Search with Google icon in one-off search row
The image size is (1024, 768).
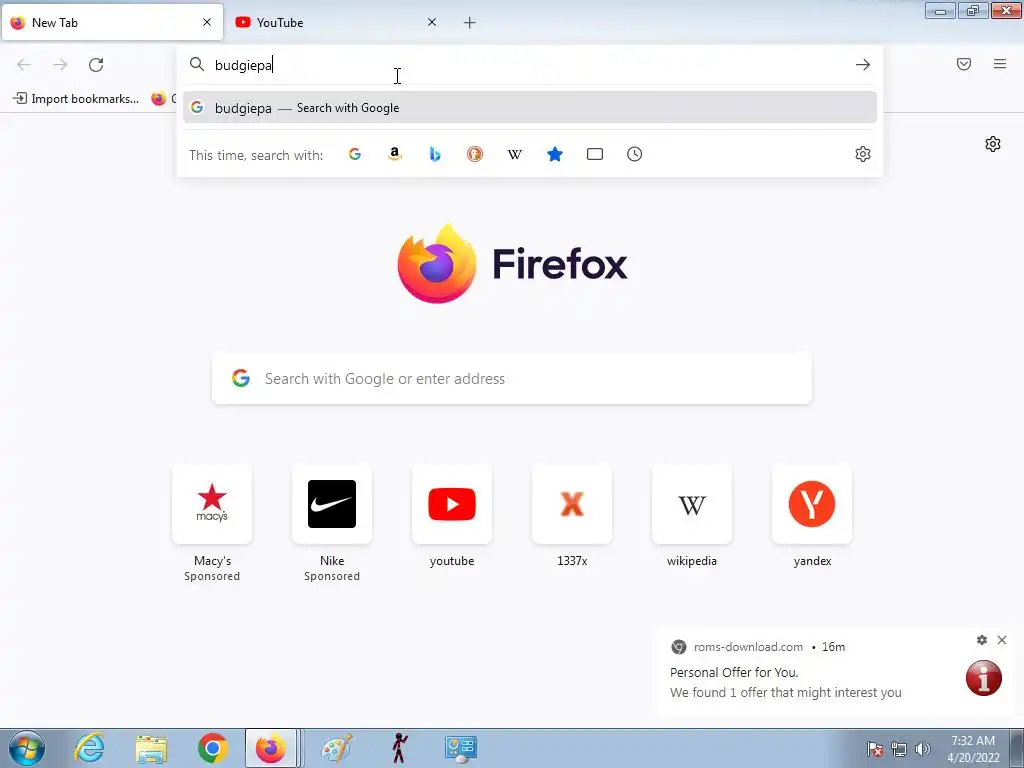[x=355, y=154]
